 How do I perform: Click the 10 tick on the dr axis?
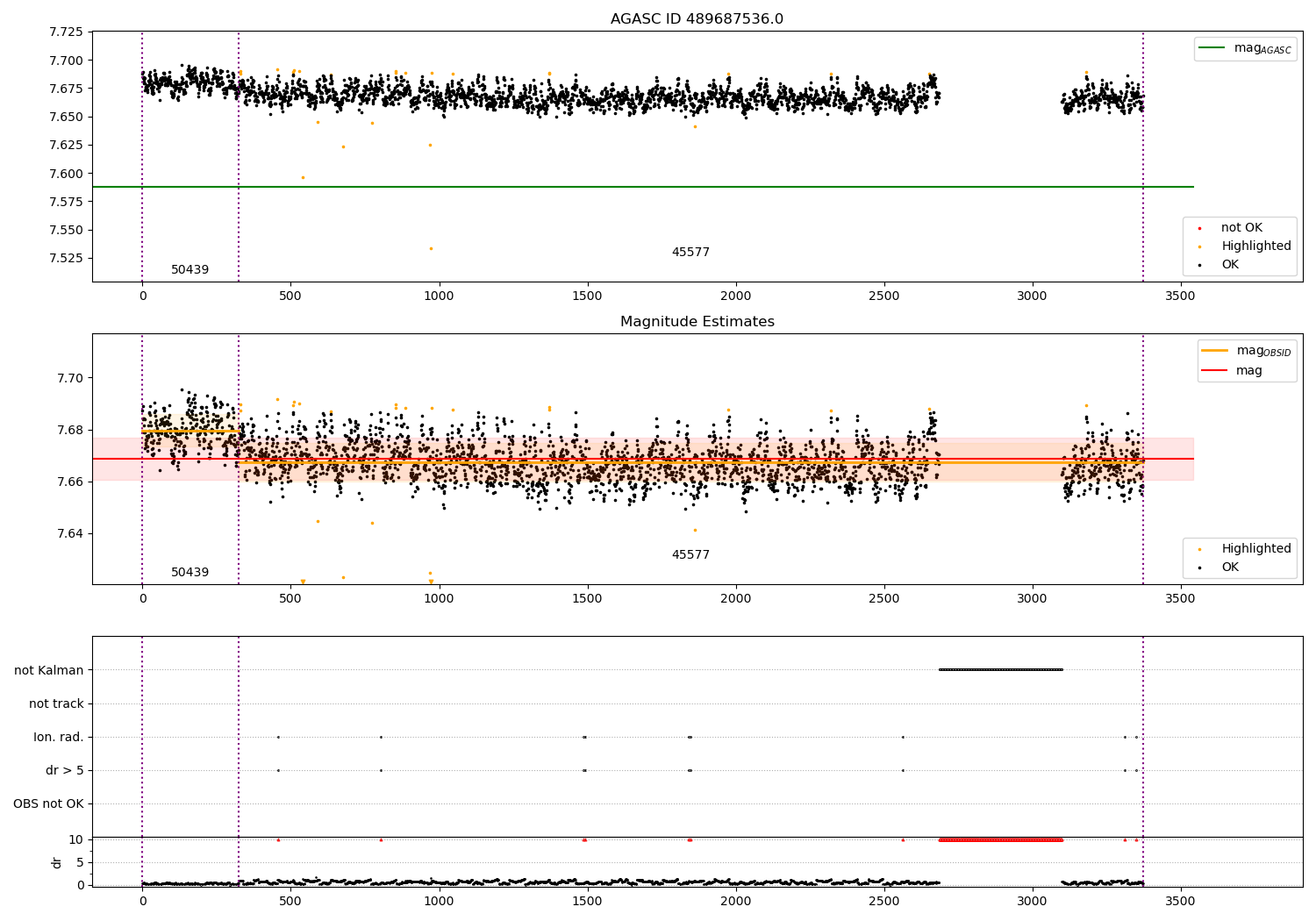pos(76,839)
